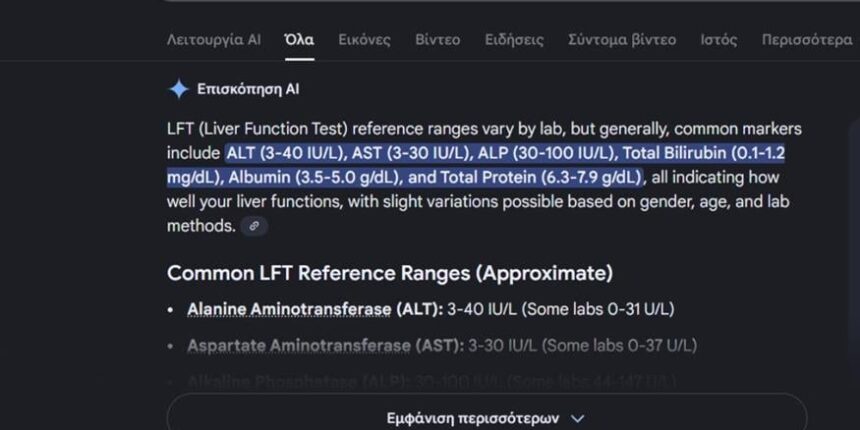Click the chevron beside Εμφάνιση περισσότερων
Image resolution: width=860 pixels, height=430 pixels.
[576, 418]
